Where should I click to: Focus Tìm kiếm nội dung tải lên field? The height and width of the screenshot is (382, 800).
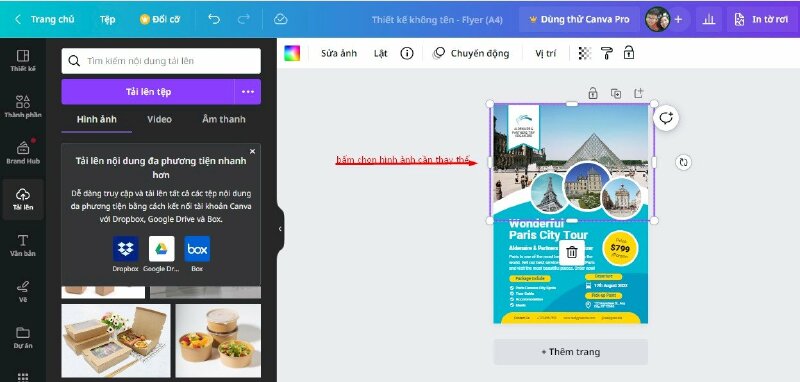pos(161,61)
